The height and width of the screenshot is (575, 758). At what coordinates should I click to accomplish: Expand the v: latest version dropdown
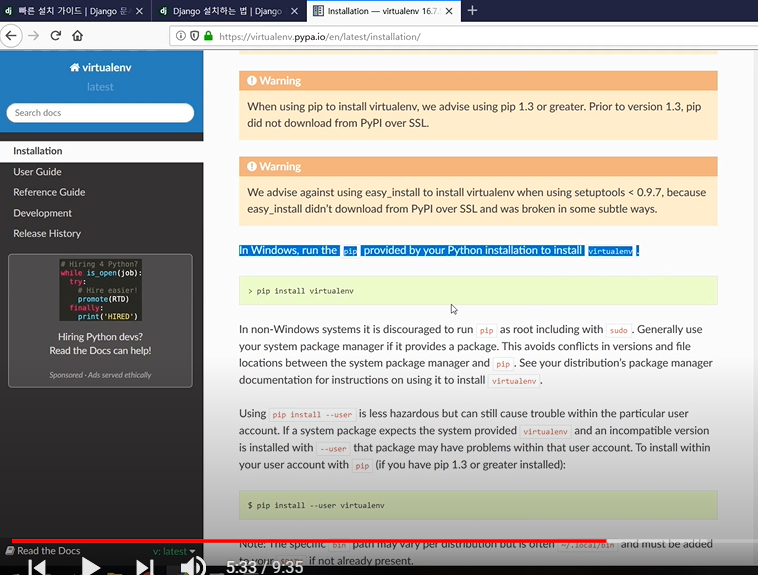pyautogui.click(x=174, y=551)
